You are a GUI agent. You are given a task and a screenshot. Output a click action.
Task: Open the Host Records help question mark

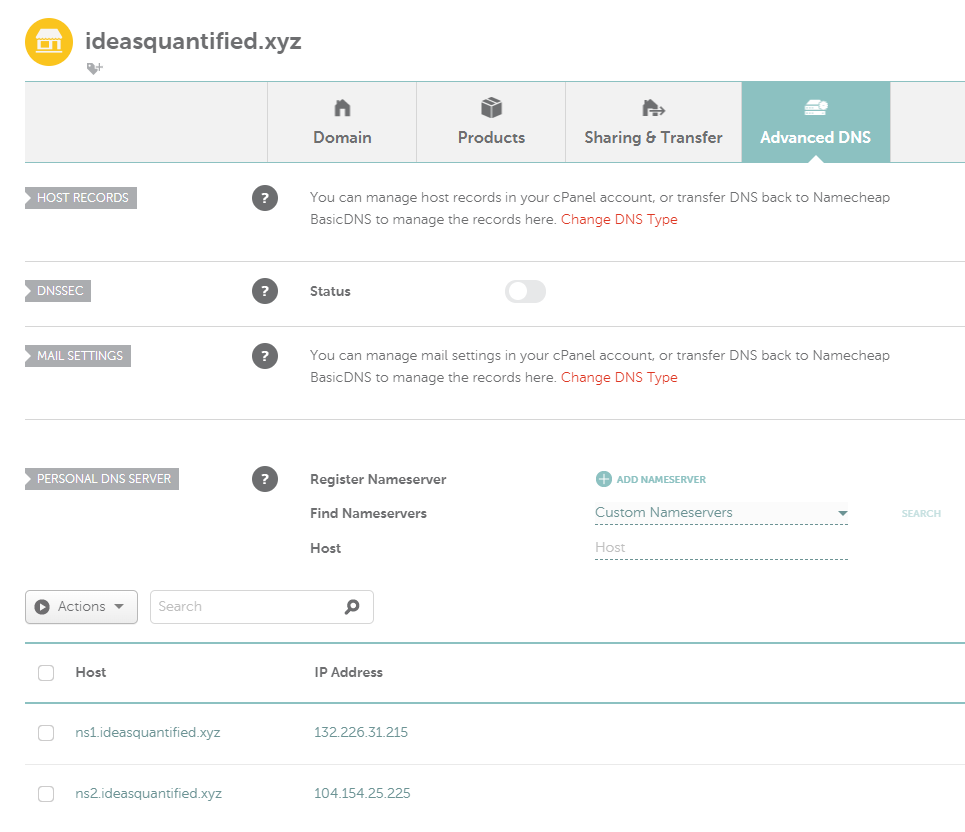coord(265,198)
